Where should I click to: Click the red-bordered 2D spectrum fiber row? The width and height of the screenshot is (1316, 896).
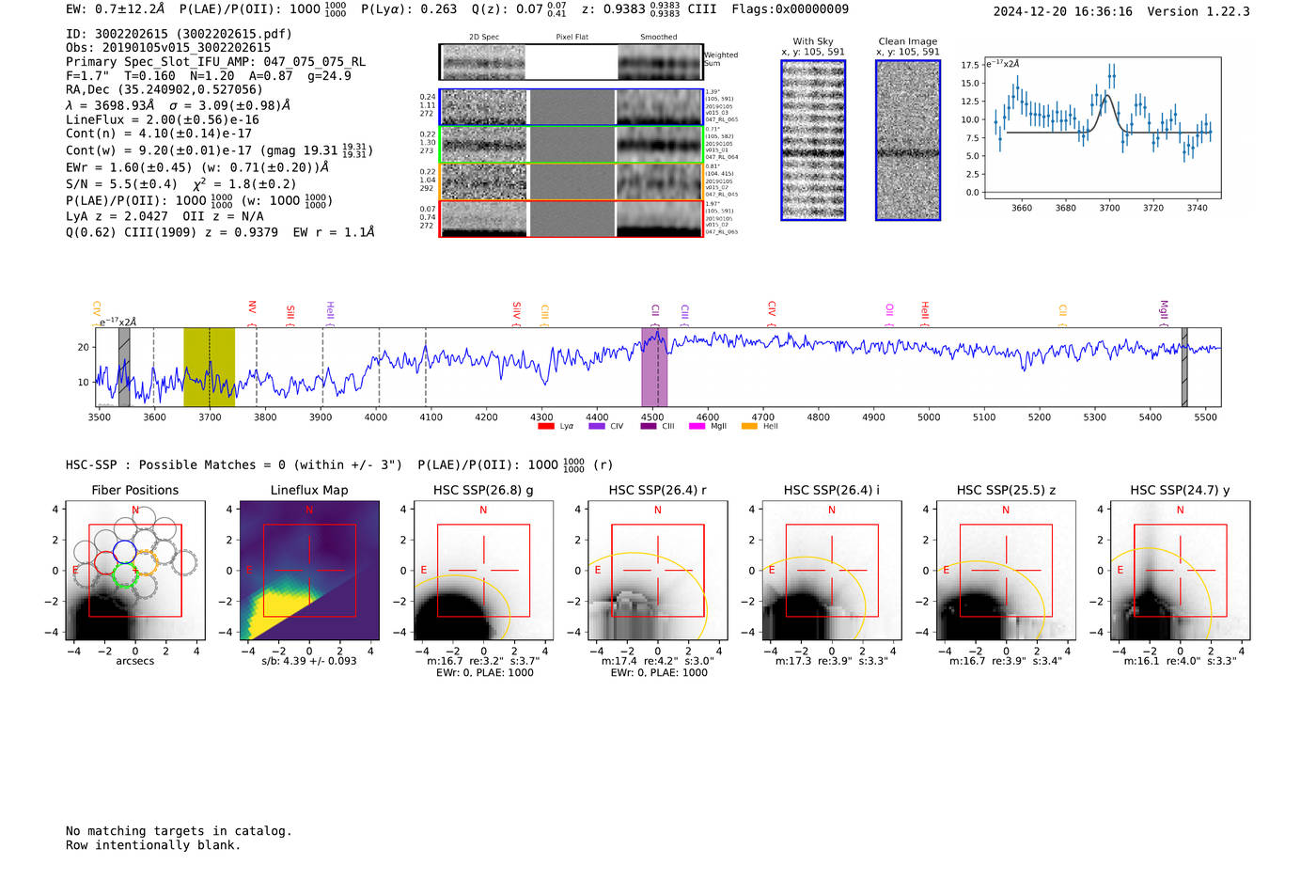pyautogui.click(x=572, y=218)
